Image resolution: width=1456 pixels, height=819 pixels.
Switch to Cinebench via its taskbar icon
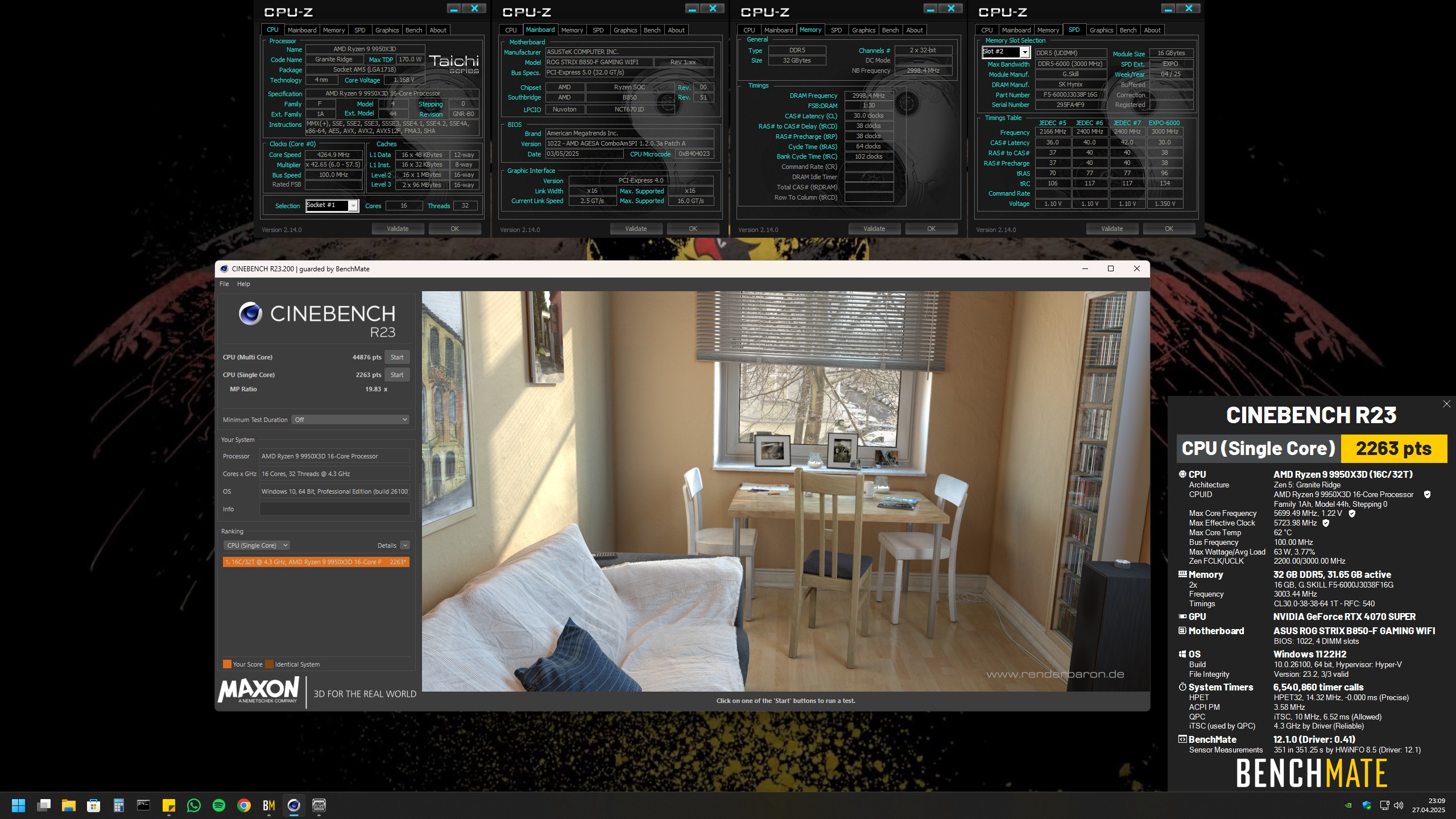tap(294, 805)
